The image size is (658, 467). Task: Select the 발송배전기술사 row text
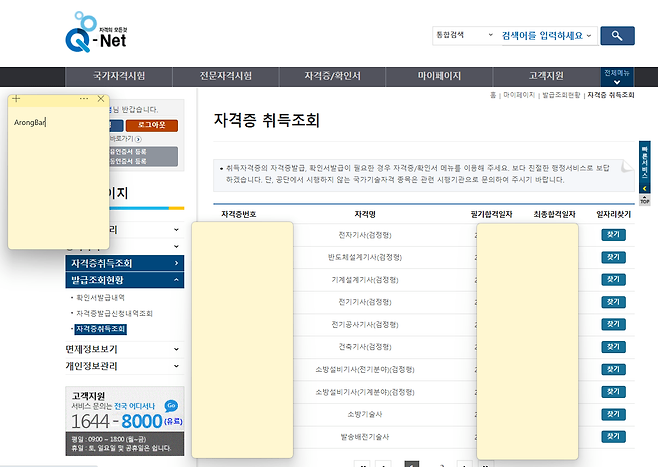point(365,437)
